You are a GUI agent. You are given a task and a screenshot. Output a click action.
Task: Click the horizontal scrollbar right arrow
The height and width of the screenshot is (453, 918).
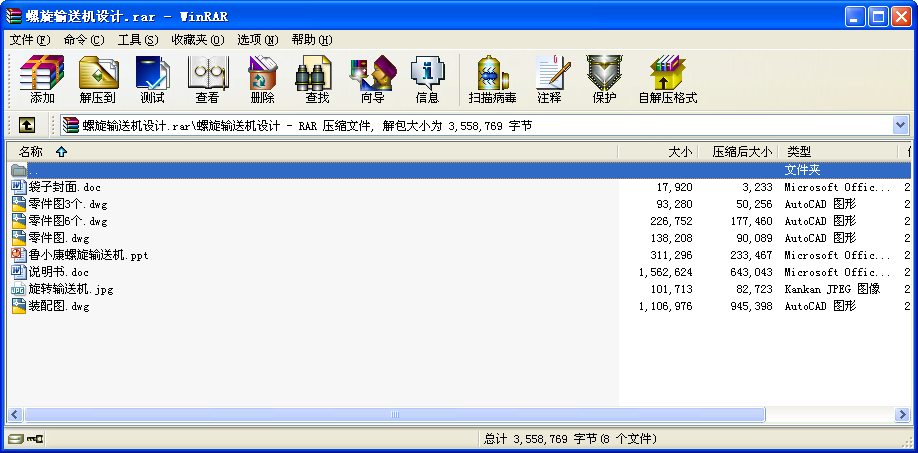click(902, 414)
